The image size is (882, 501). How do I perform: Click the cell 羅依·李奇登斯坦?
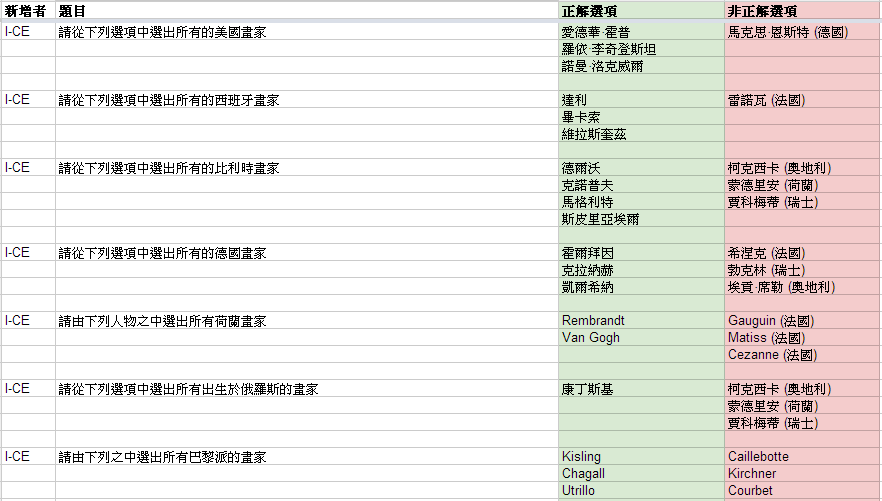641,49
